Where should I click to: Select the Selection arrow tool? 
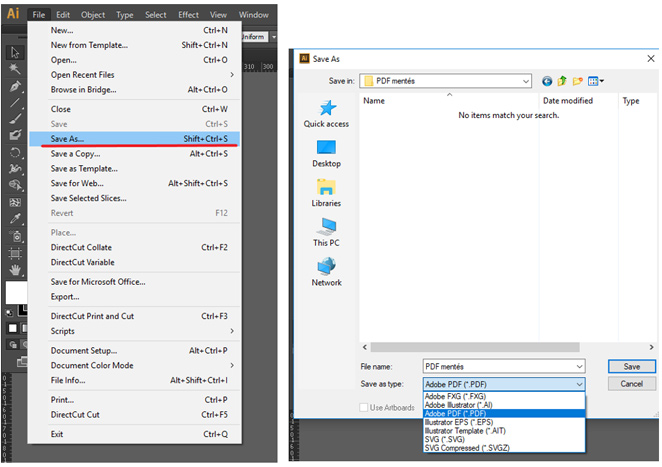click(x=15, y=52)
